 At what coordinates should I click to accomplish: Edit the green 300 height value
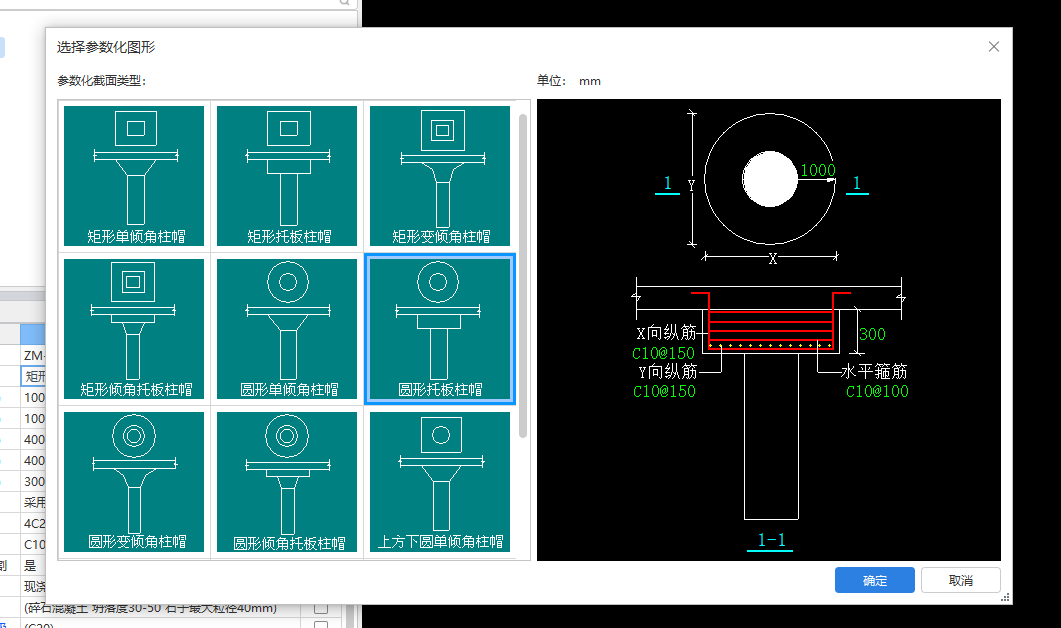pyautogui.click(x=872, y=334)
